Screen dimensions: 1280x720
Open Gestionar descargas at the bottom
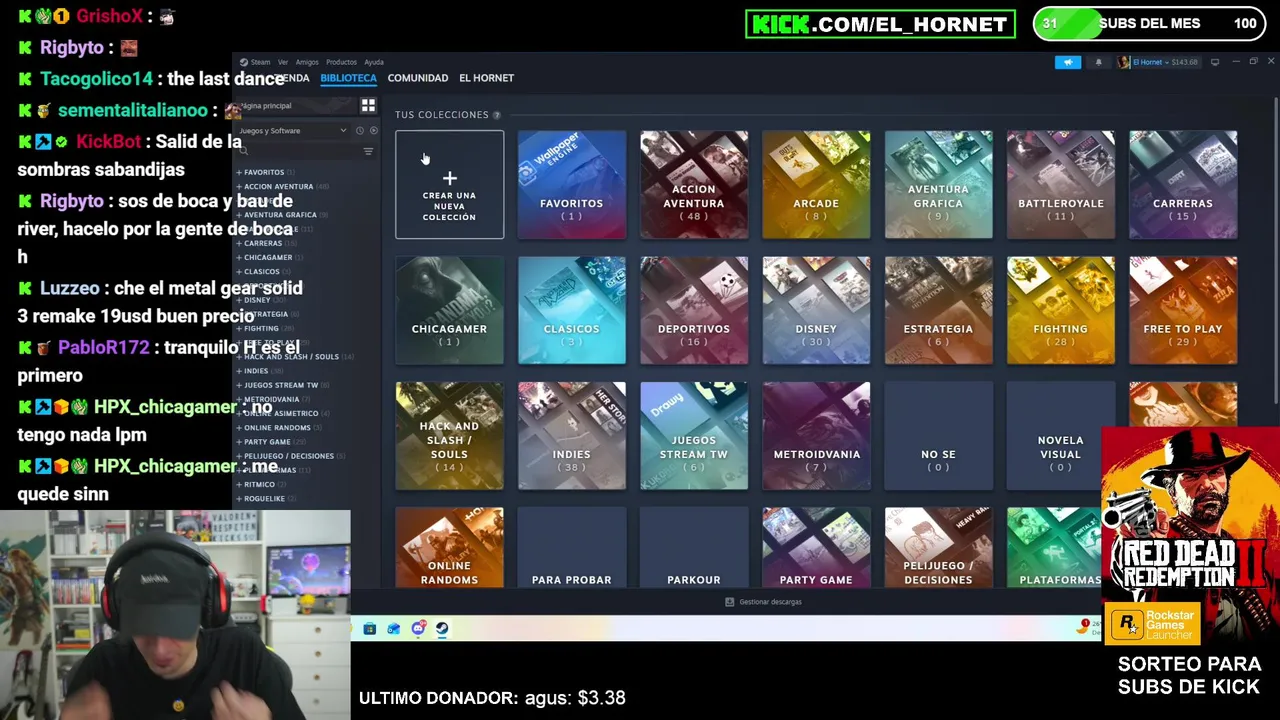pyautogui.click(x=764, y=602)
